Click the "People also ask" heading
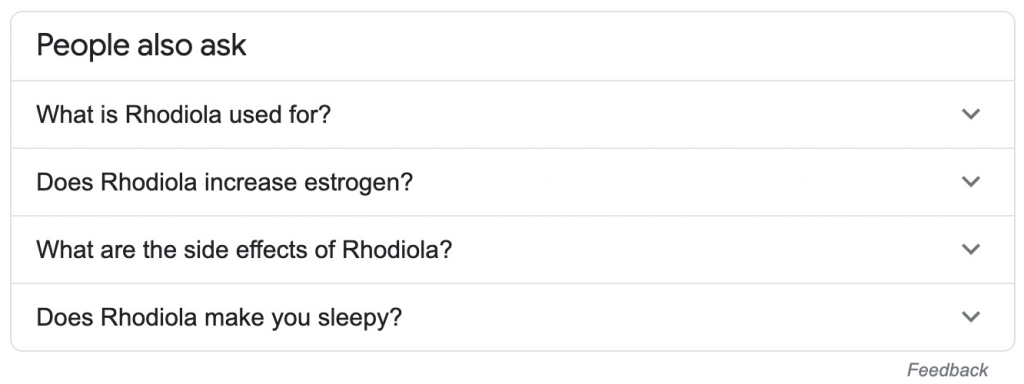The height and width of the screenshot is (384, 1024). pyautogui.click(x=142, y=46)
